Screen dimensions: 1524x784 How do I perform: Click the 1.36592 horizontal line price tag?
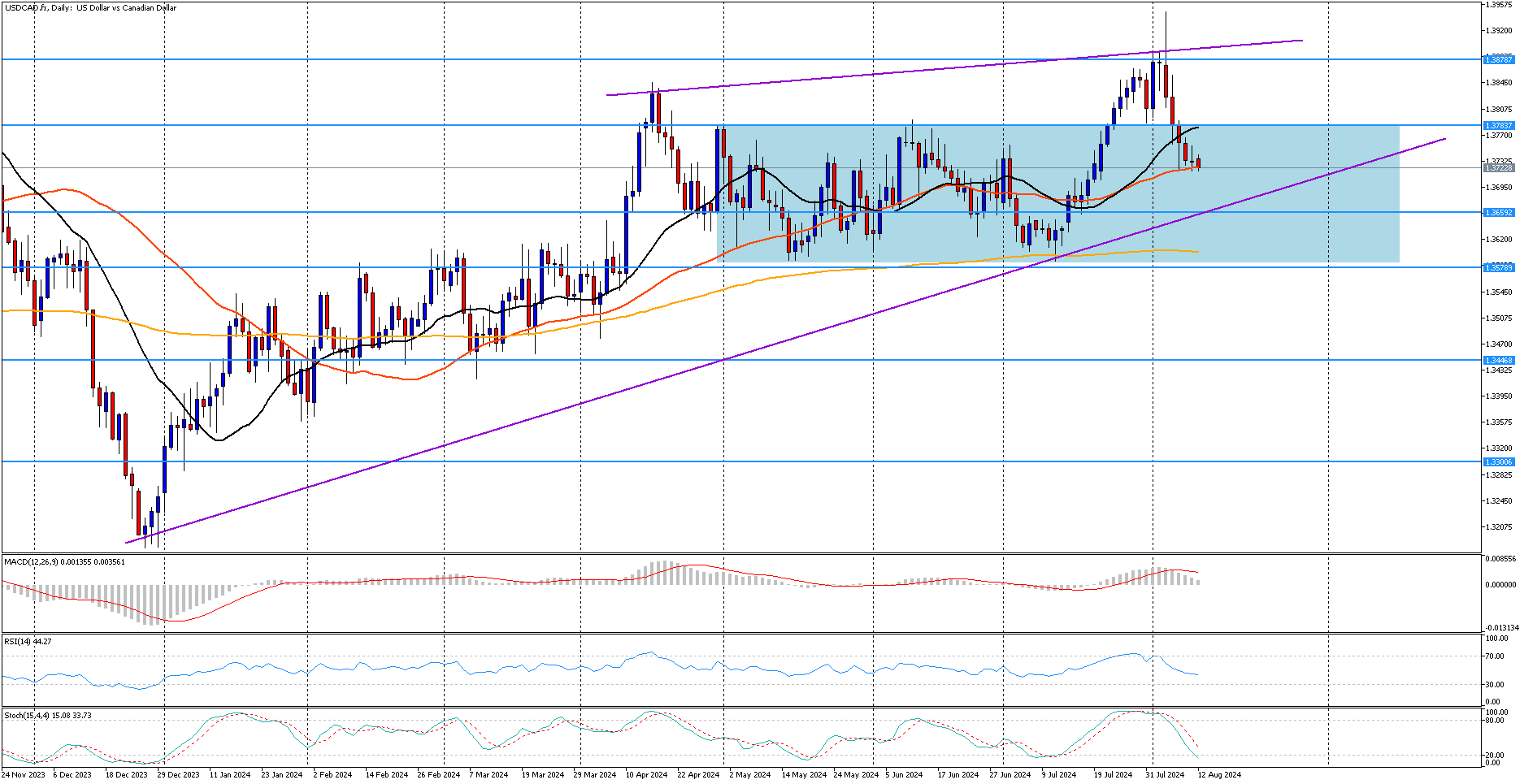pyautogui.click(x=1499, y=213)
